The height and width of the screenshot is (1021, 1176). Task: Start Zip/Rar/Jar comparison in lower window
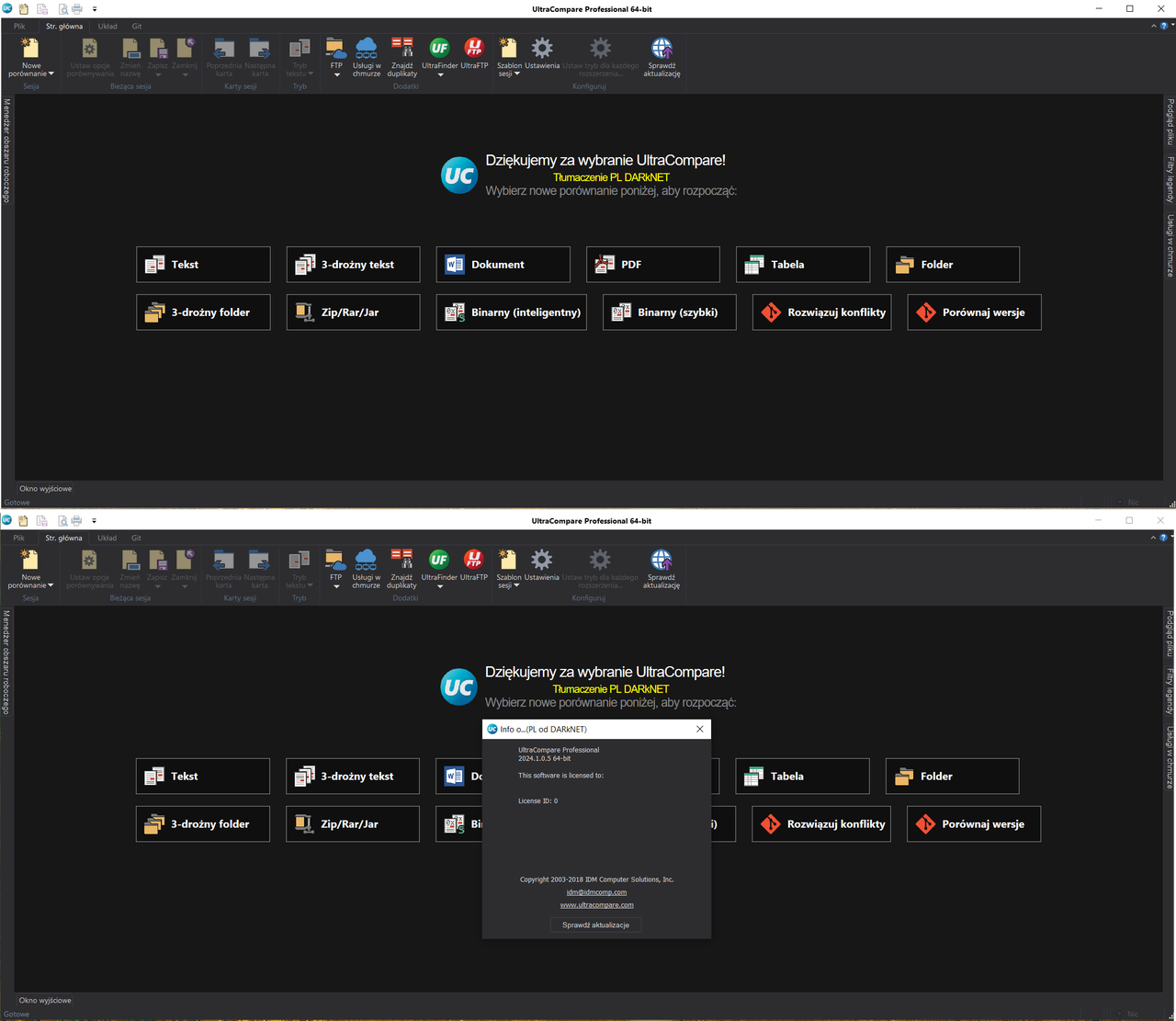[353, 824]
